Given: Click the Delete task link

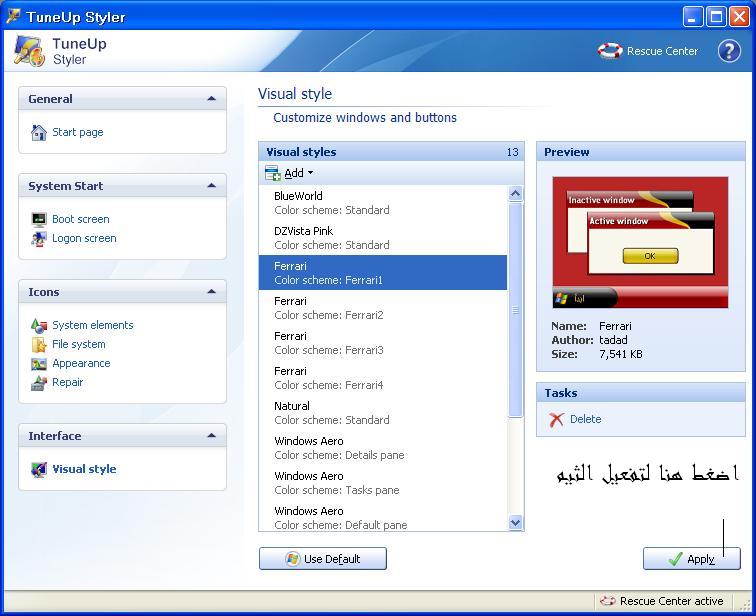Looking at the screenshot, I should point(585,419).
